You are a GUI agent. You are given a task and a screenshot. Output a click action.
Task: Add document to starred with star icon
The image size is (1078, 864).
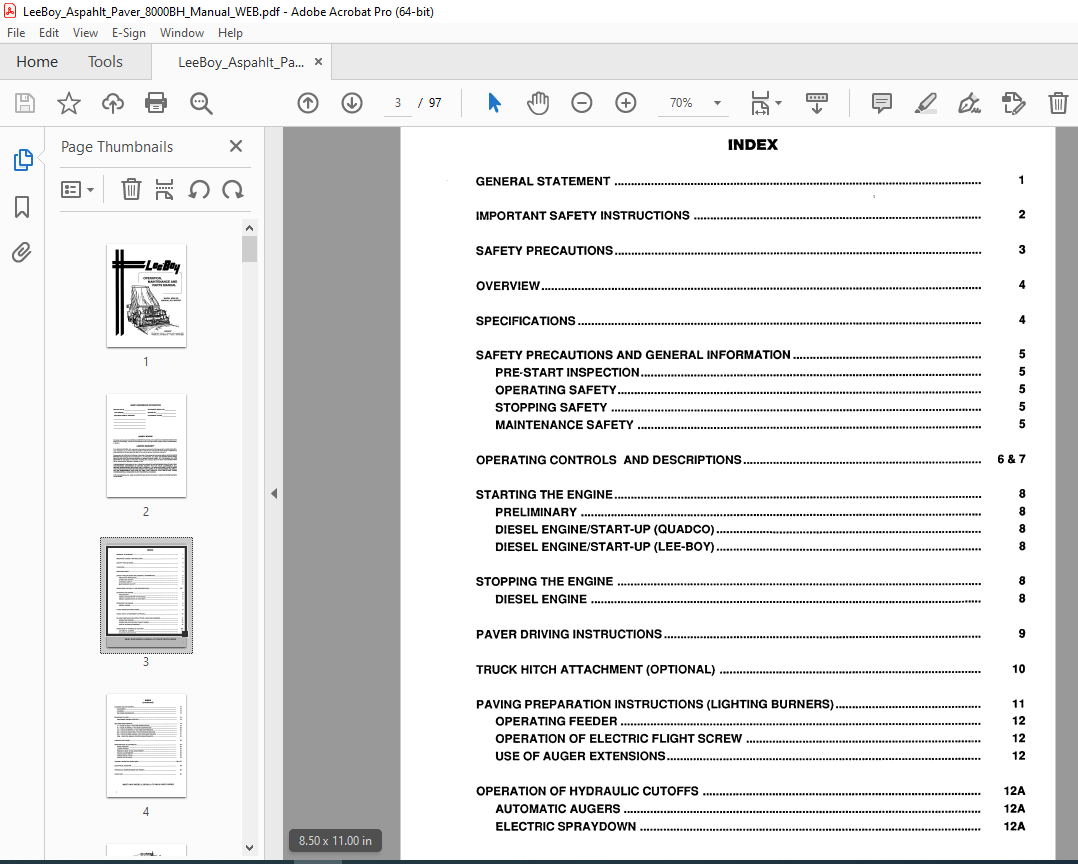[69, 103]
